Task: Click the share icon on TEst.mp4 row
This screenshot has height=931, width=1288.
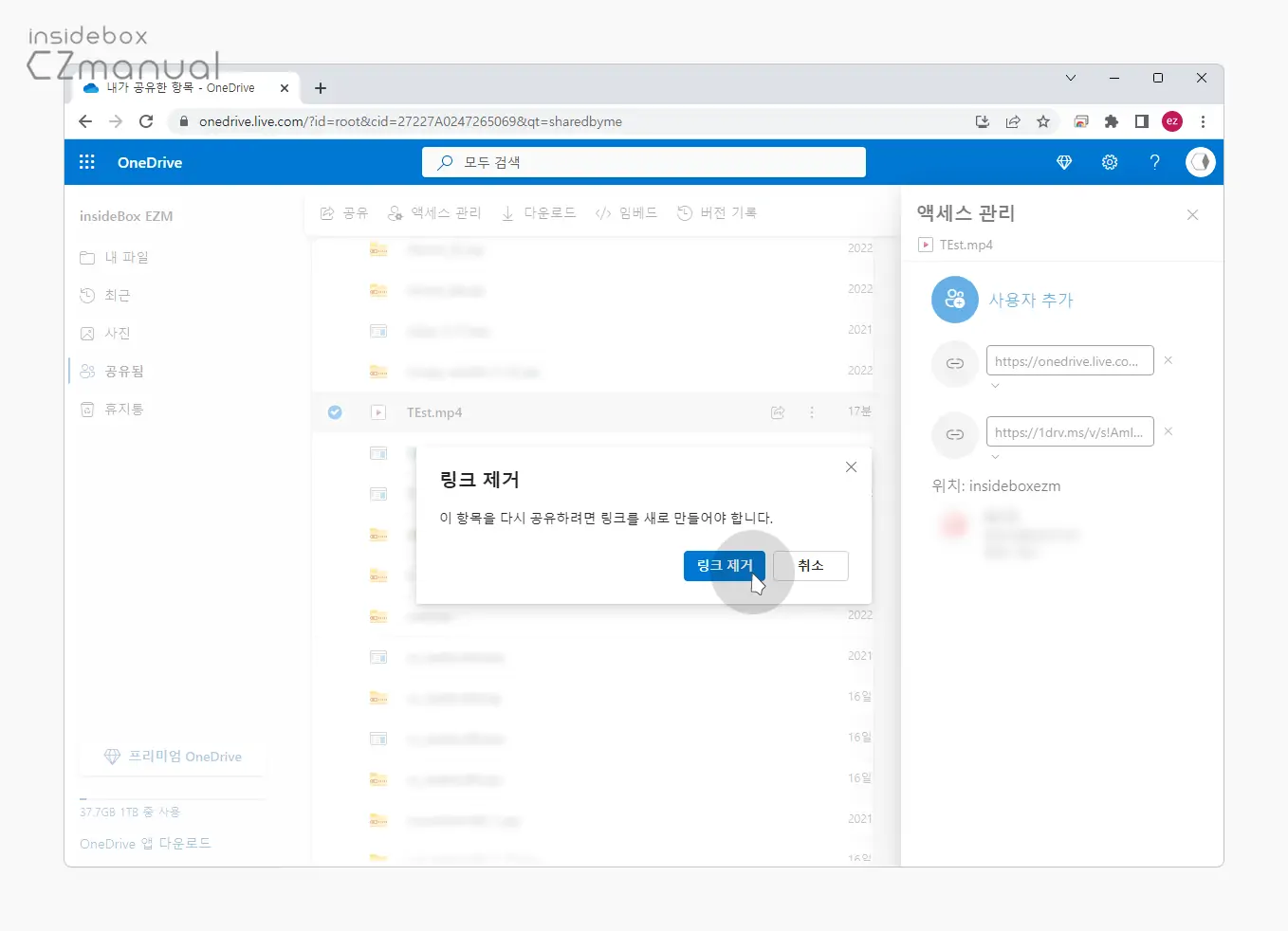Action: [778, 412]
